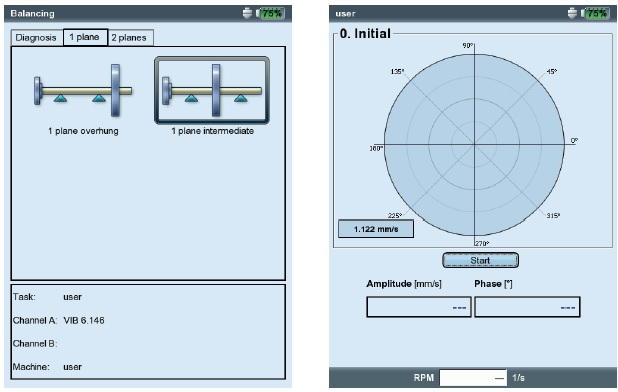Switch to the 2 planes tab

click(129, 38)
